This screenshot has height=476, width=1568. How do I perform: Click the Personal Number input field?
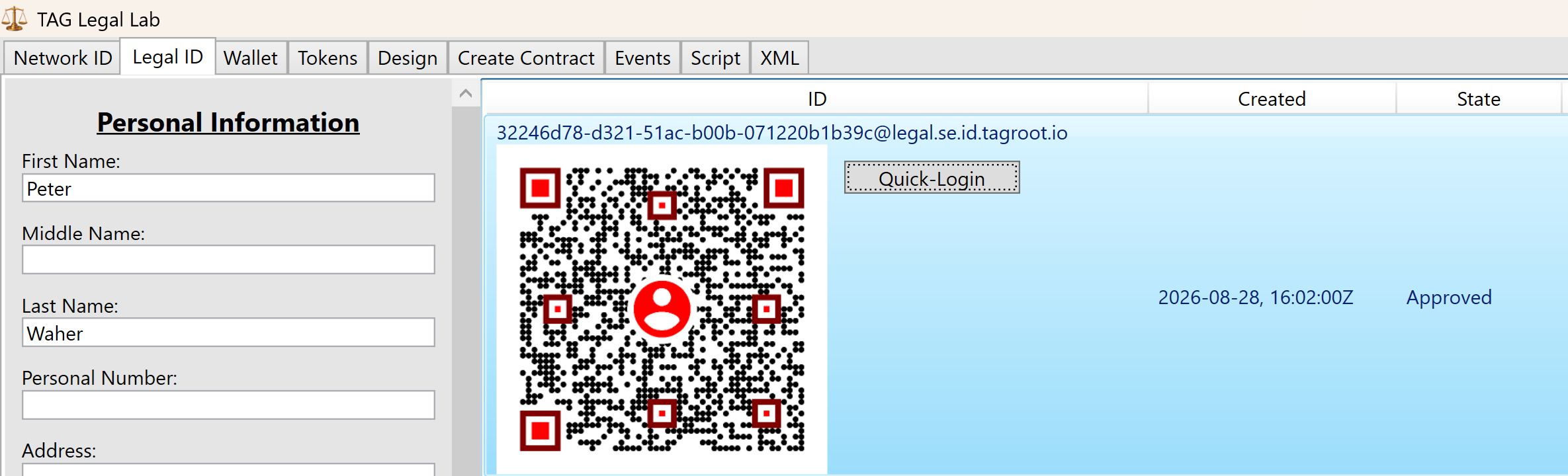(x=228, y=405)
